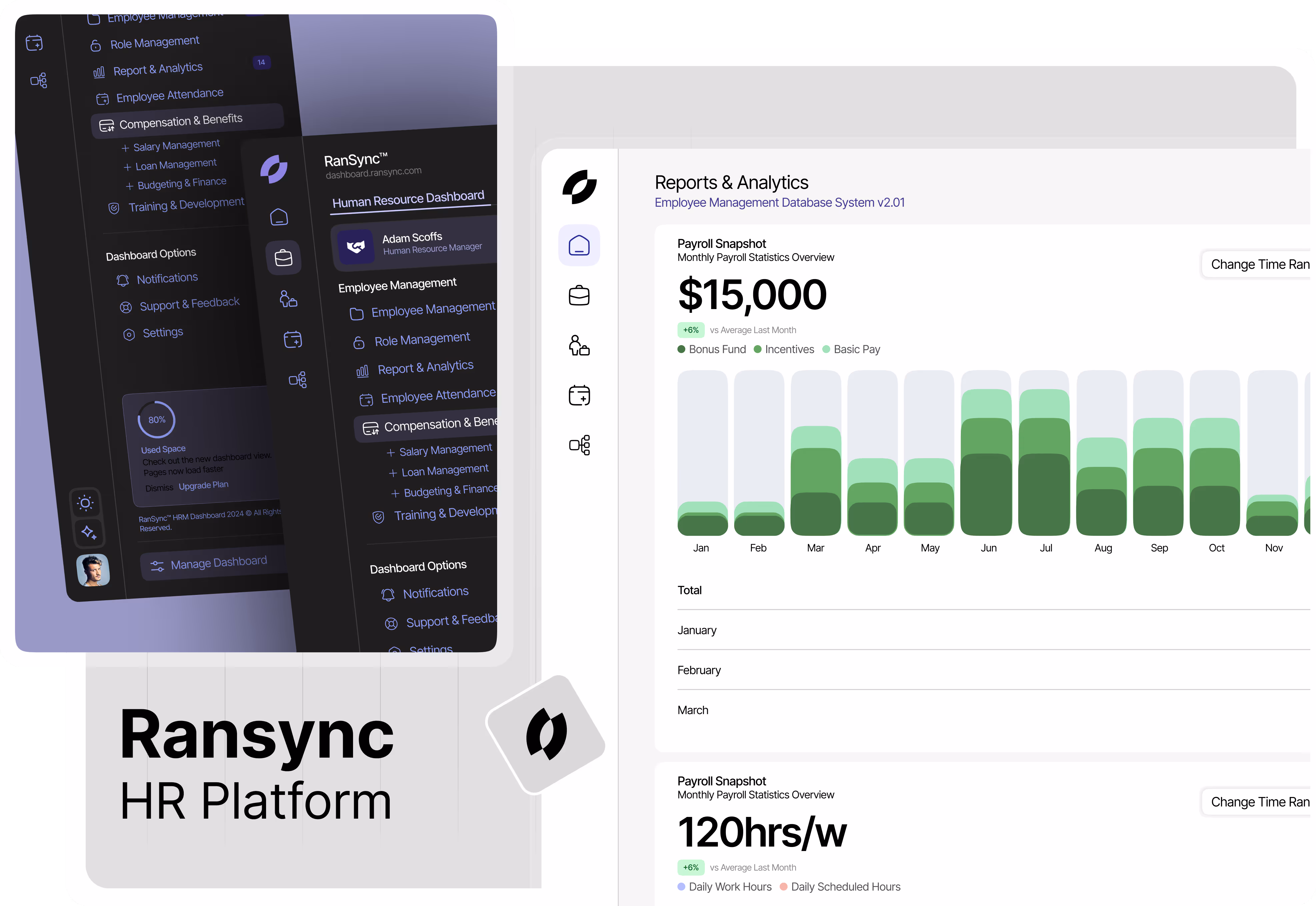Select the employee user icon in light dashboard sidebar

[579, 345]
